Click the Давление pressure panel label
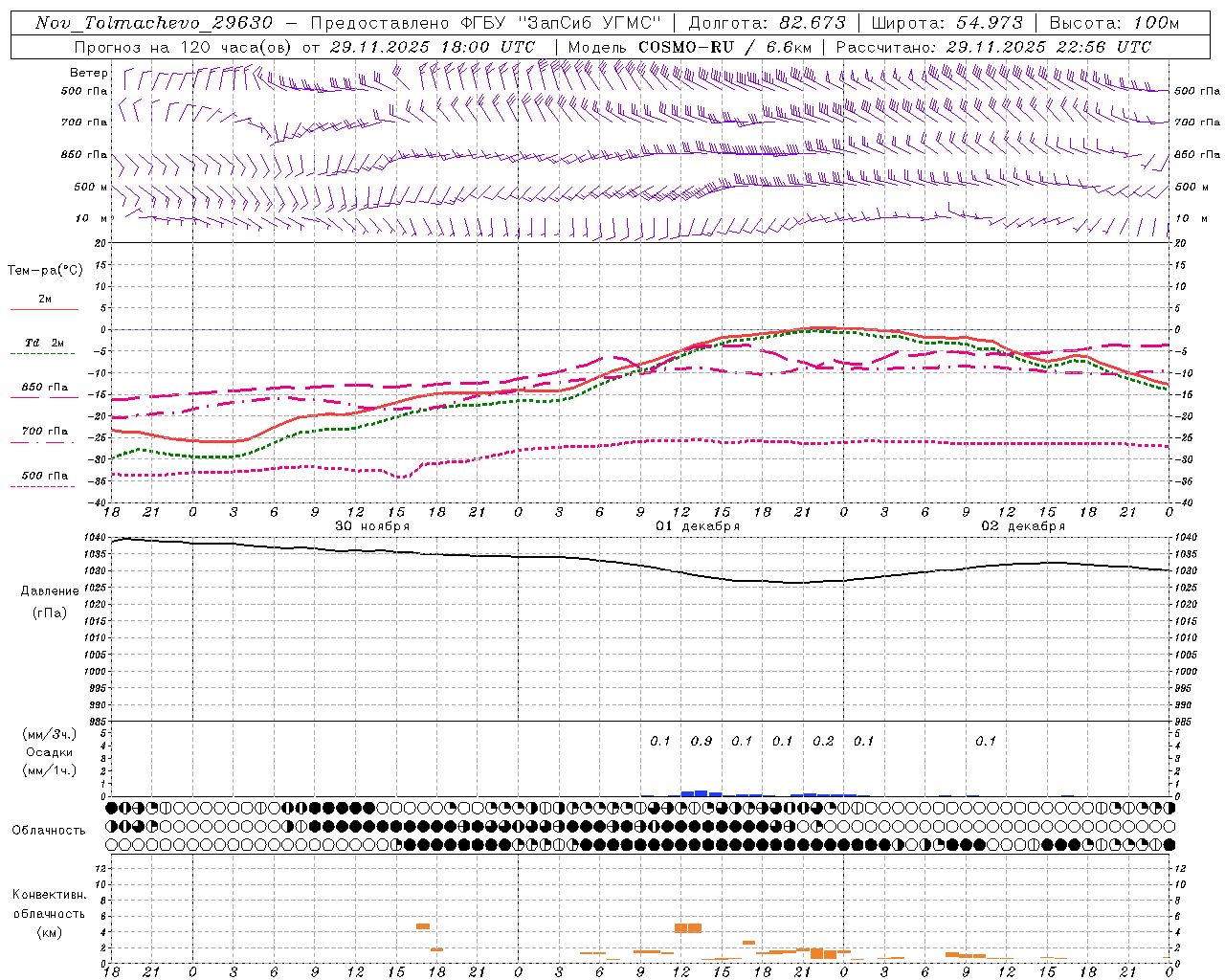 [x=50, y=591]
